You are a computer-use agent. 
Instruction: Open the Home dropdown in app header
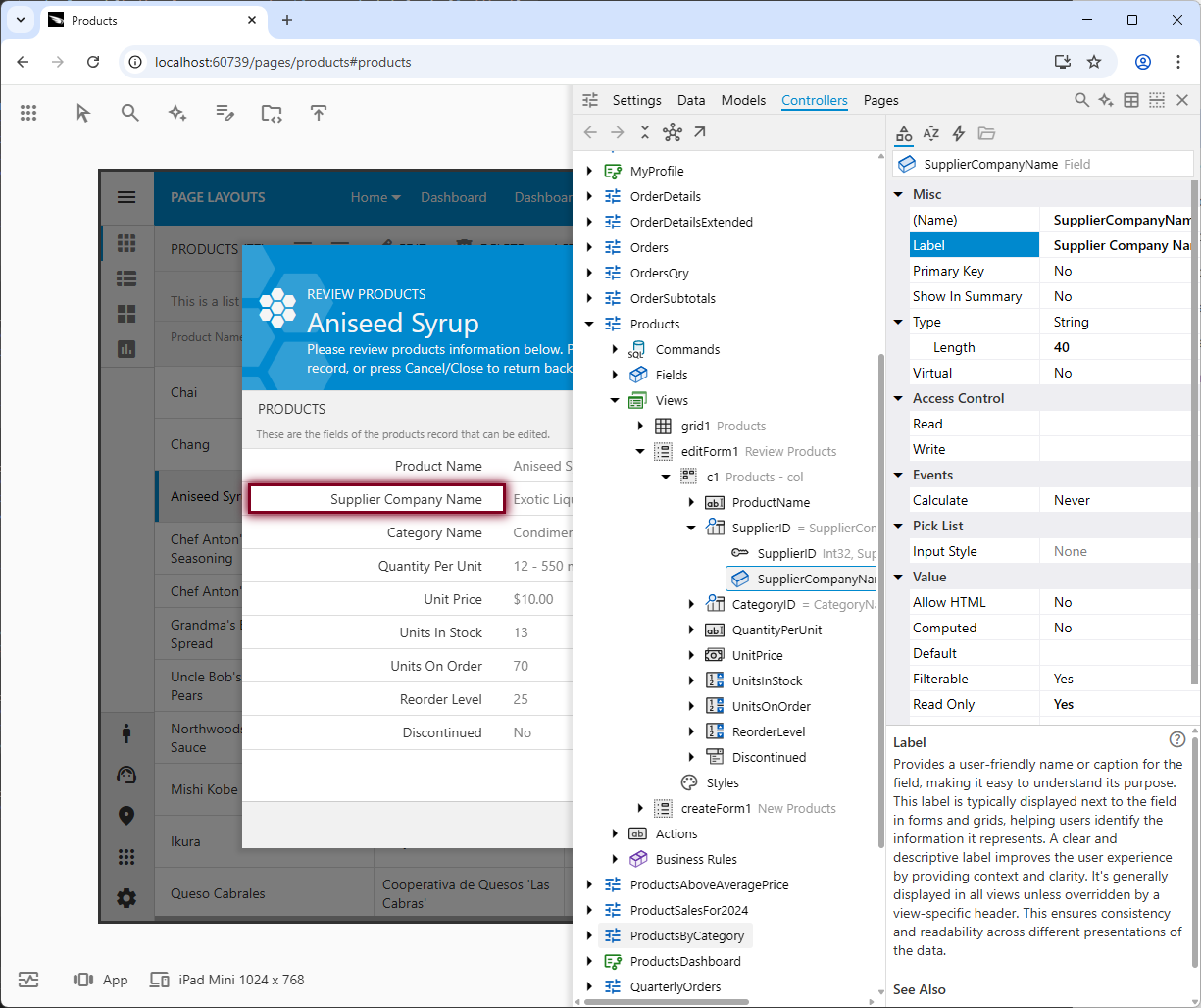pos(375,197)
